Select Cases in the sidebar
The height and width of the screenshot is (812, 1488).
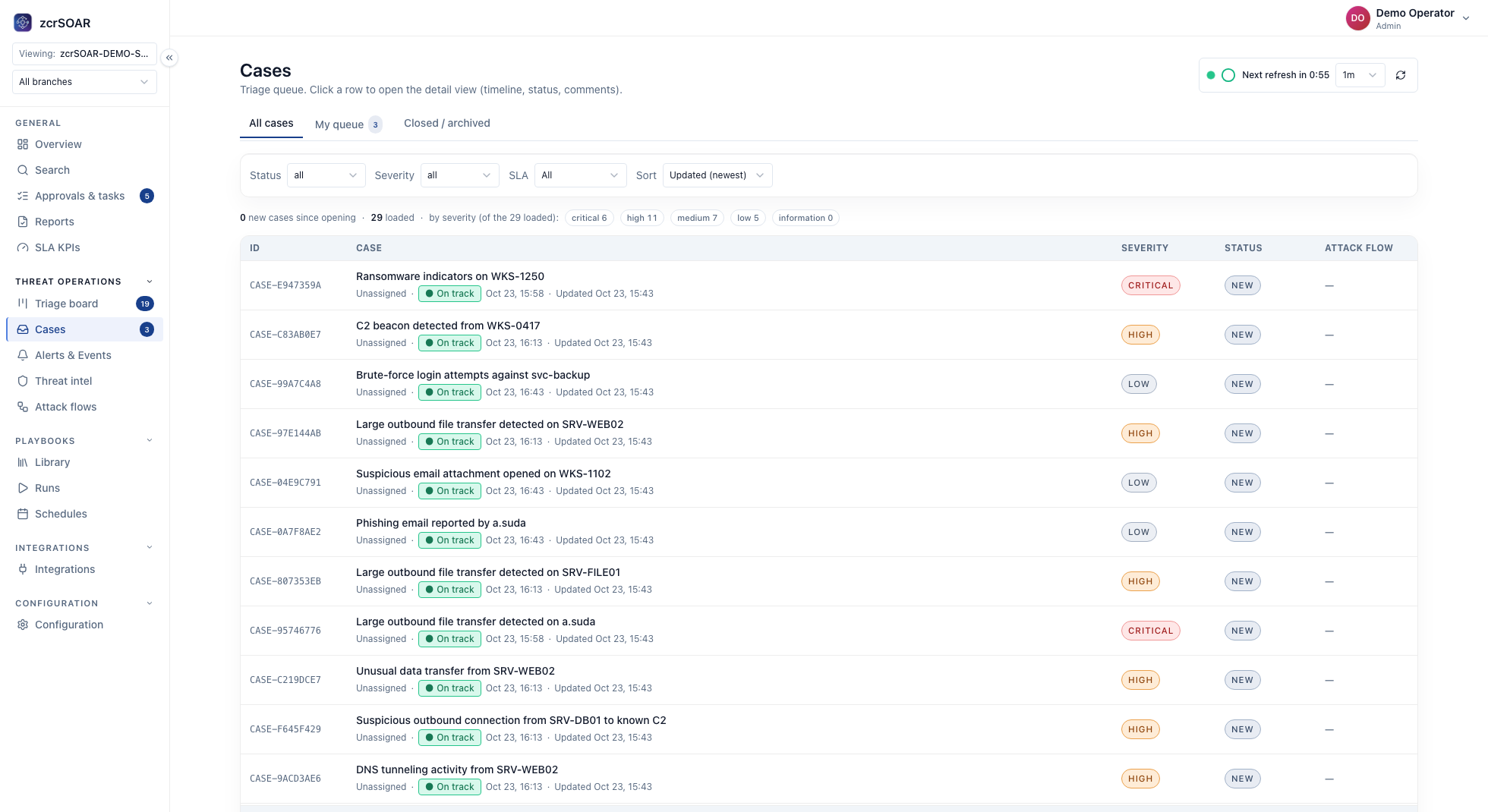point(84,329)
